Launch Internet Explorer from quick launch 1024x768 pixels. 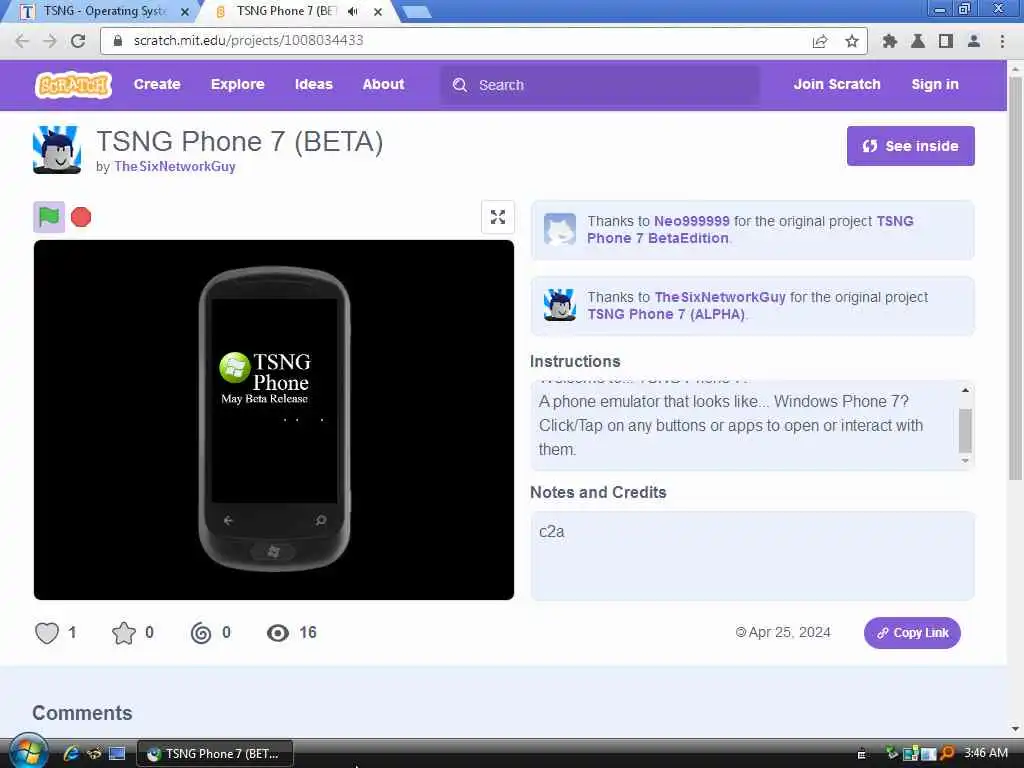click(71, 754)
